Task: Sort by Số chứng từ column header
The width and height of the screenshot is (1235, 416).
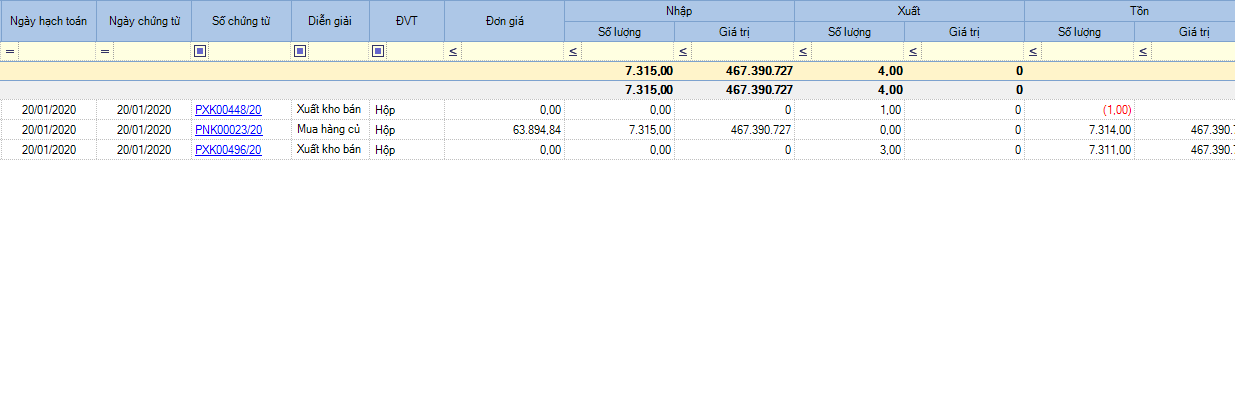Action: (241, 21)
